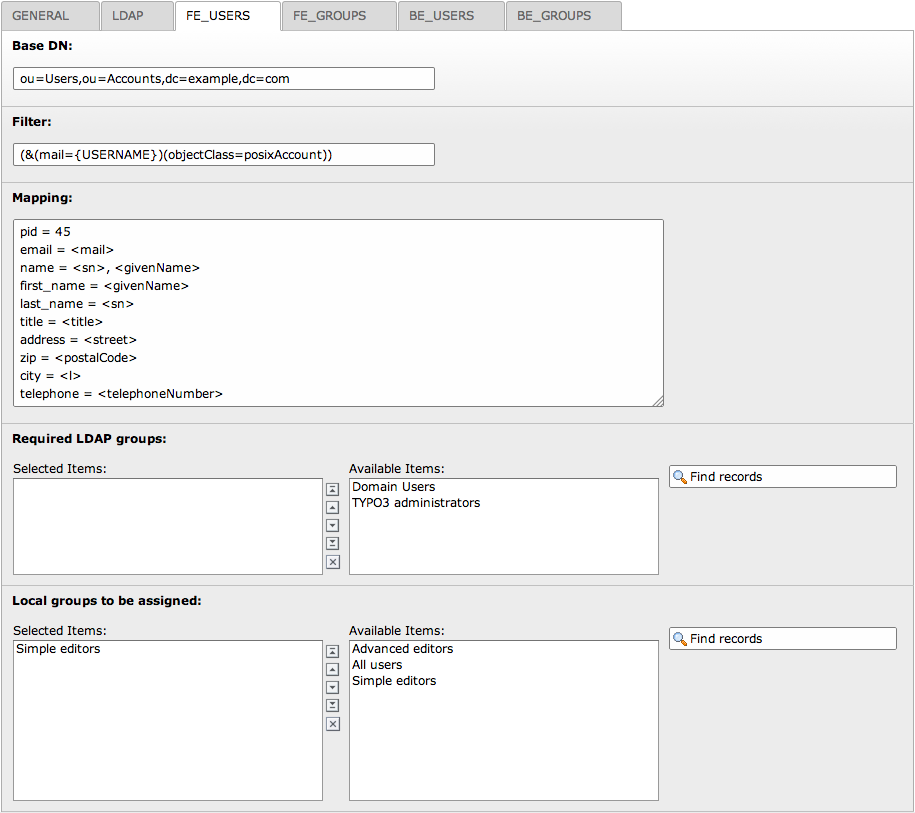Move selected Required LDAP group up
This screenshot has width=915, height=813.
click(x=333, y=507)
